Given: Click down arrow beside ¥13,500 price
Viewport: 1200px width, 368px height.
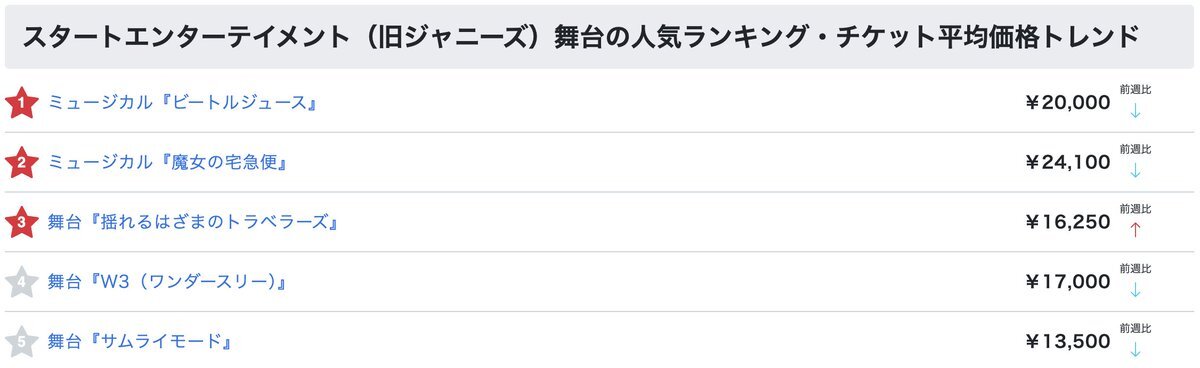Looking at the screenshot, I should 1135,350.
